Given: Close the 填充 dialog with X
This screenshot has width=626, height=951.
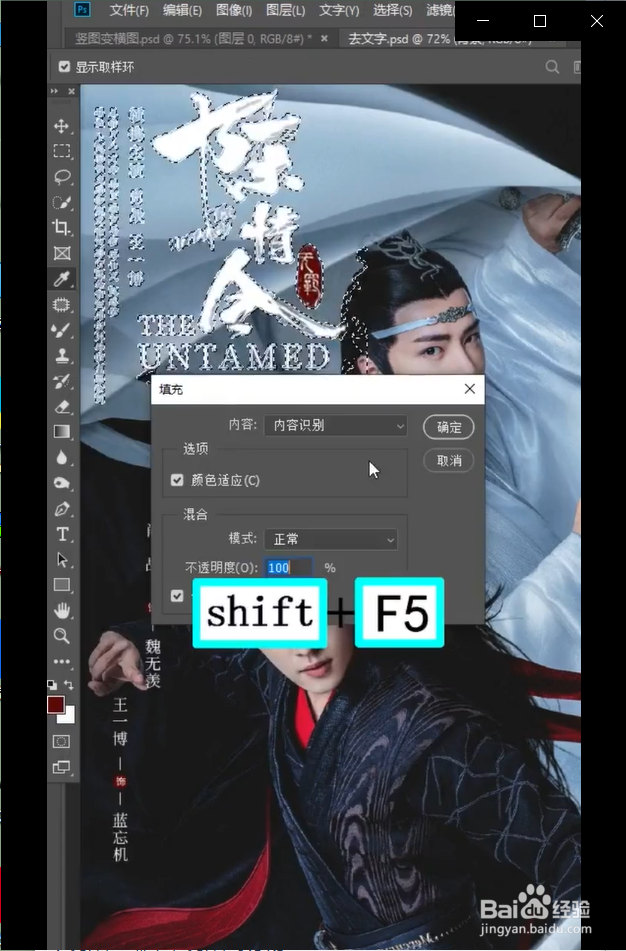Looking at the screenshot, I should pos(470,389).
